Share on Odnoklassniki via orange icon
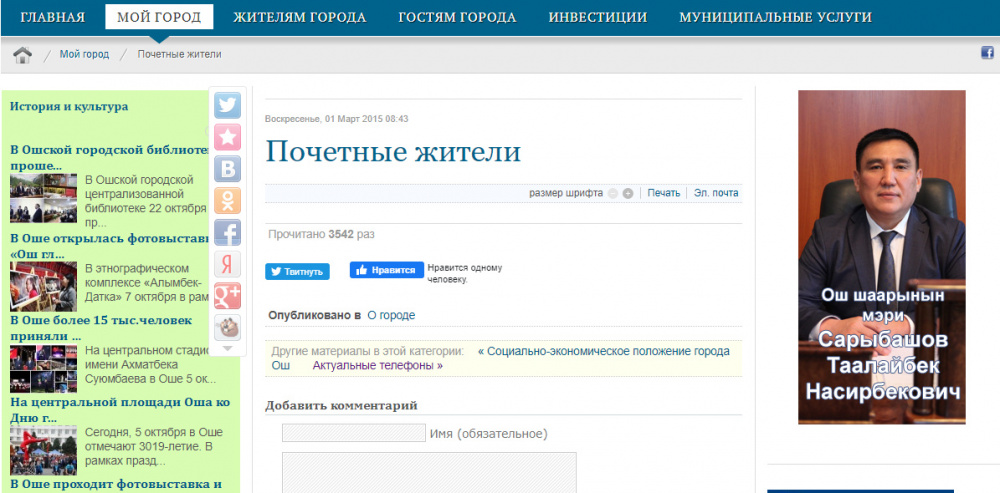 (x=227, y=201)
